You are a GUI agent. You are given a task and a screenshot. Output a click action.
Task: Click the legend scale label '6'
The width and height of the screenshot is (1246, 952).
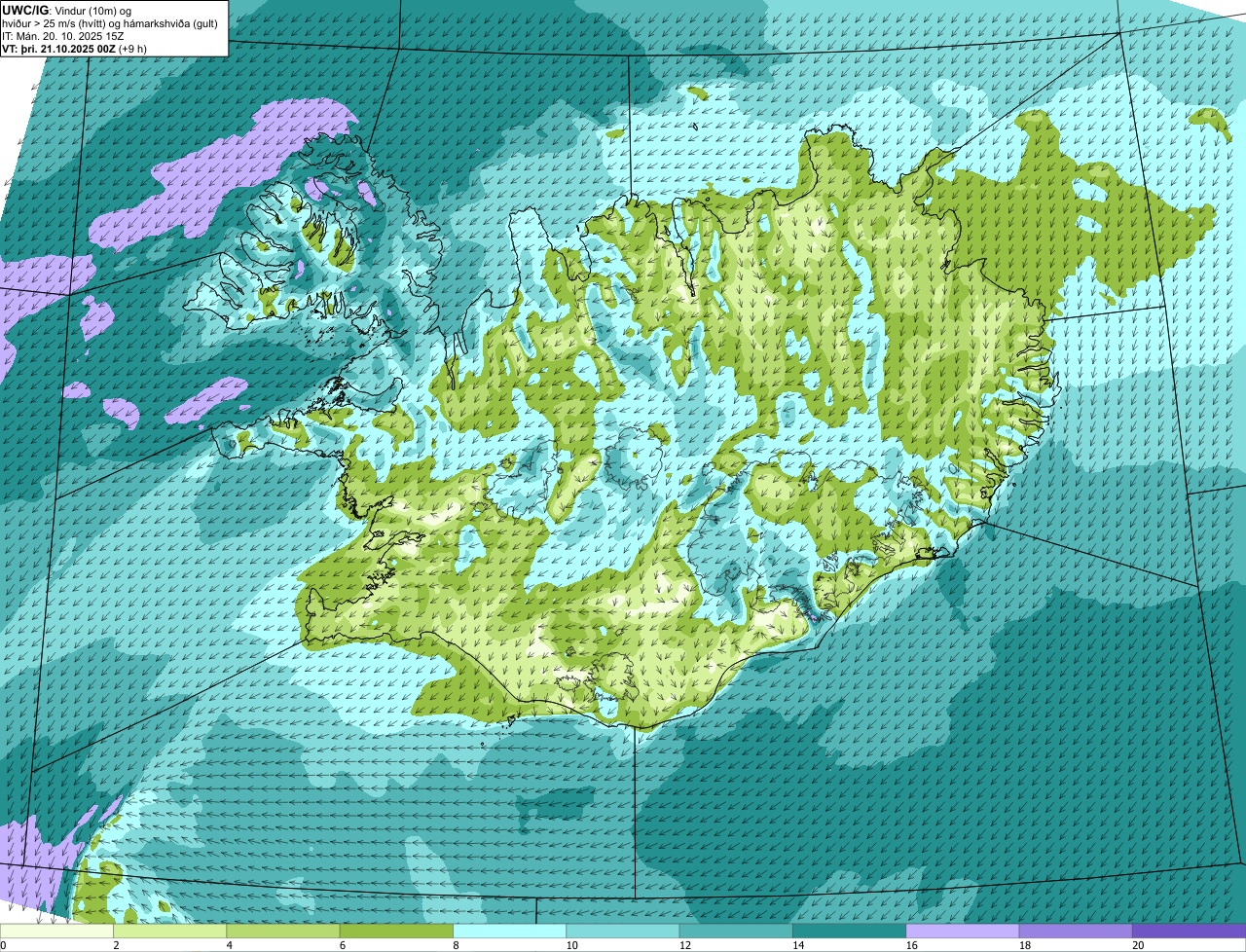(x=343, y=945)
